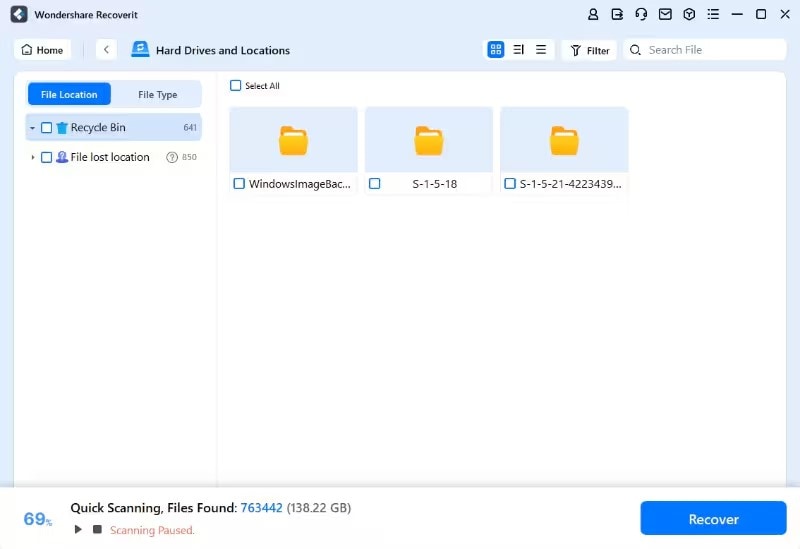Click the File lost location count 850
This screenshot has height=549, width=800.
pos(189,157)
